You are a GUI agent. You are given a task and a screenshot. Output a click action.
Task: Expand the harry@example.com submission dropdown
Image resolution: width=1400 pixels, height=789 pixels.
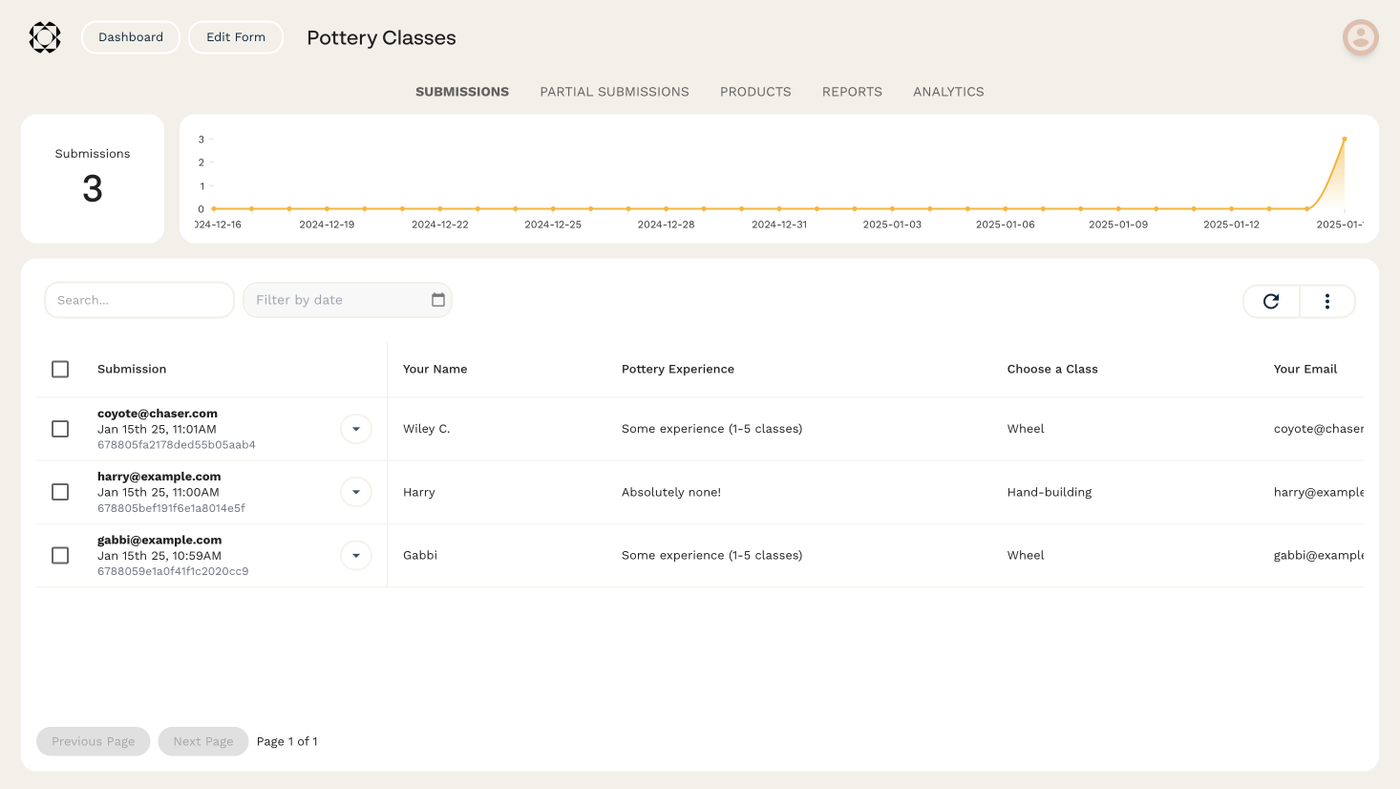356,492
